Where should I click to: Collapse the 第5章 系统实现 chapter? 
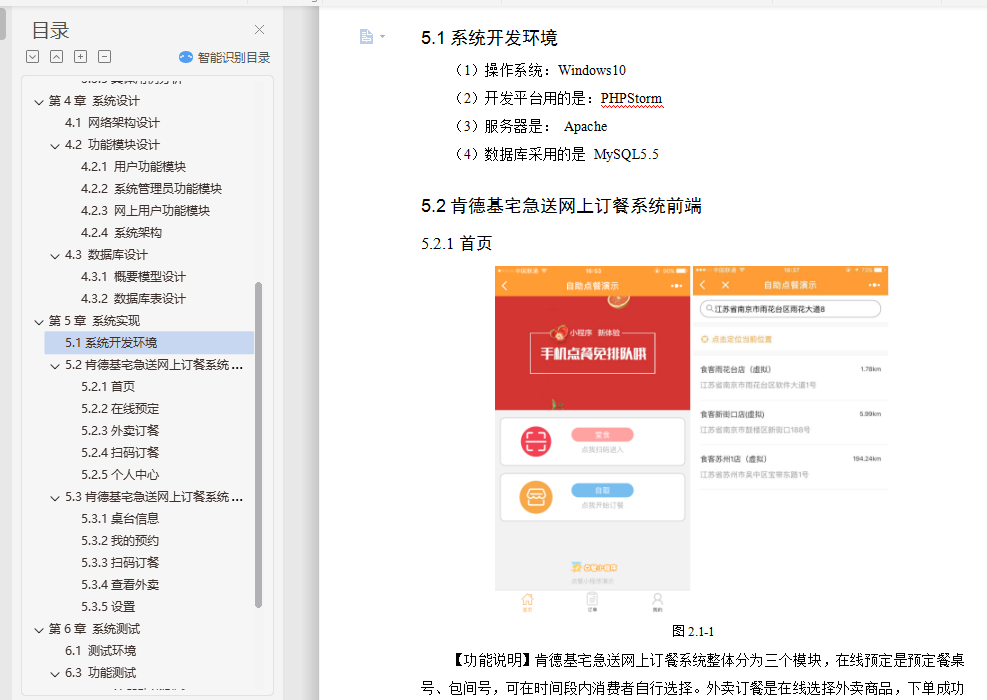click(x=39, y=322)
